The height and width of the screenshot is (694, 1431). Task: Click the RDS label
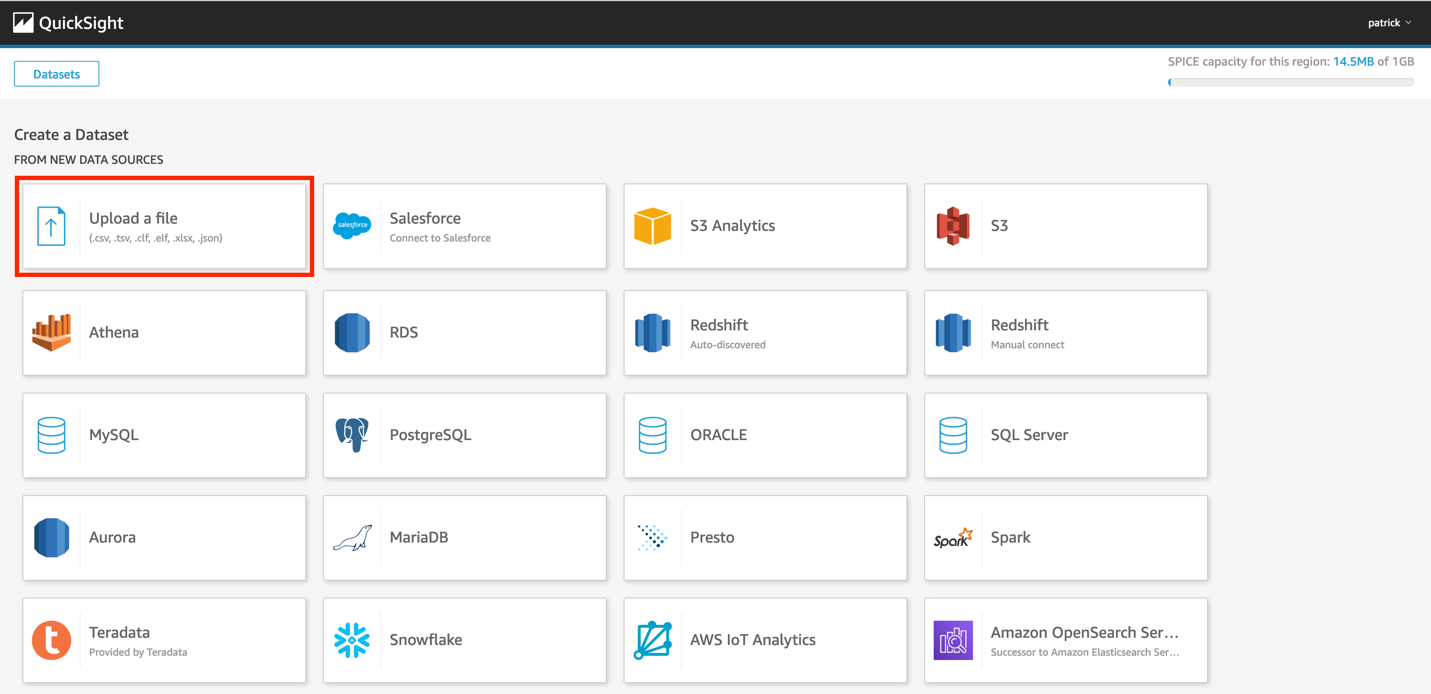point(404,332)
